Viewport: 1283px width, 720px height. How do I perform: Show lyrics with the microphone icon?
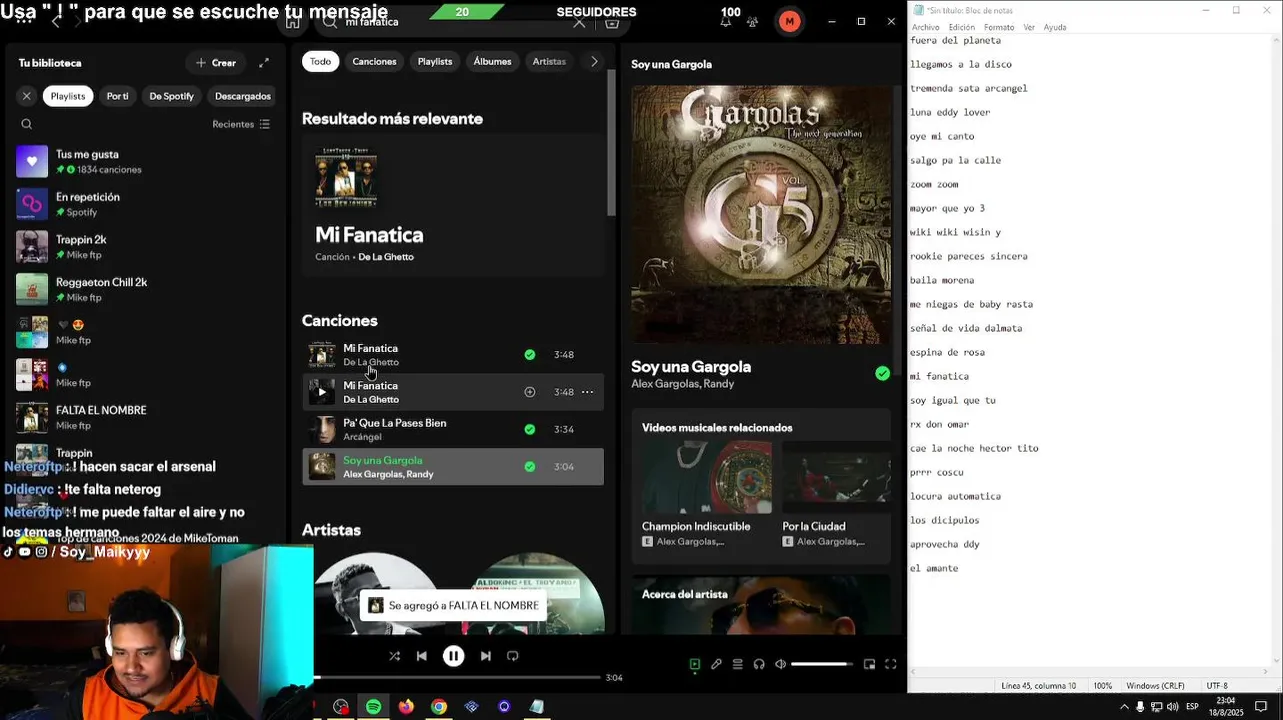pos(716,664)
